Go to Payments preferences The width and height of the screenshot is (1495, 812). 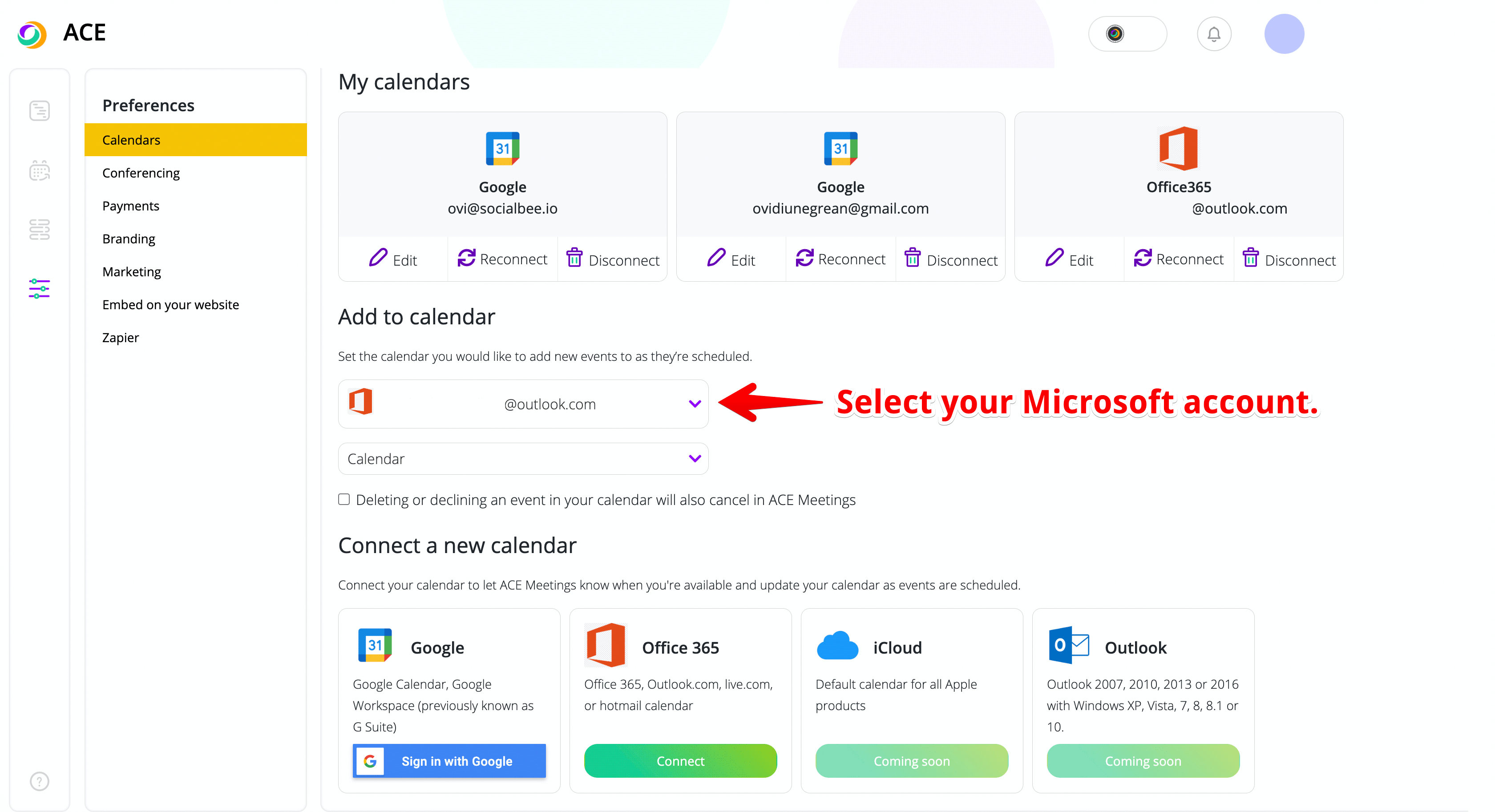pyautogui.click(x=130, y=206)
